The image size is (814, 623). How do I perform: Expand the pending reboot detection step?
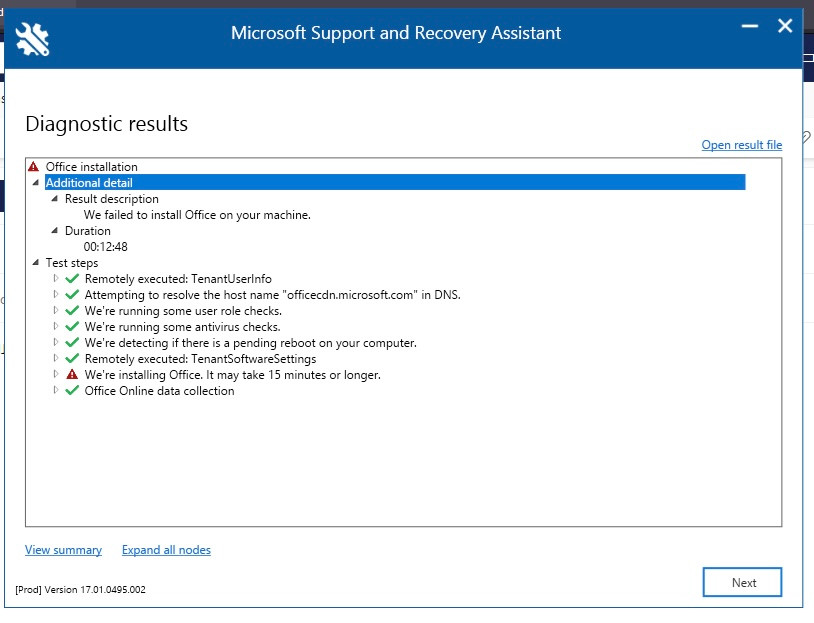coord(56,342)
